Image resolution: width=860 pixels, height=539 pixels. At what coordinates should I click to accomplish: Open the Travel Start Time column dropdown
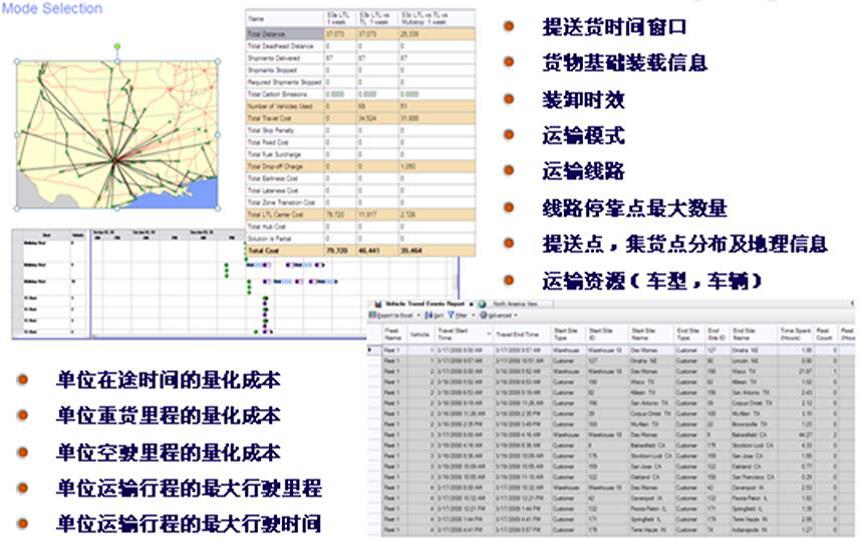pyautogui.click(x=489, y=334)
